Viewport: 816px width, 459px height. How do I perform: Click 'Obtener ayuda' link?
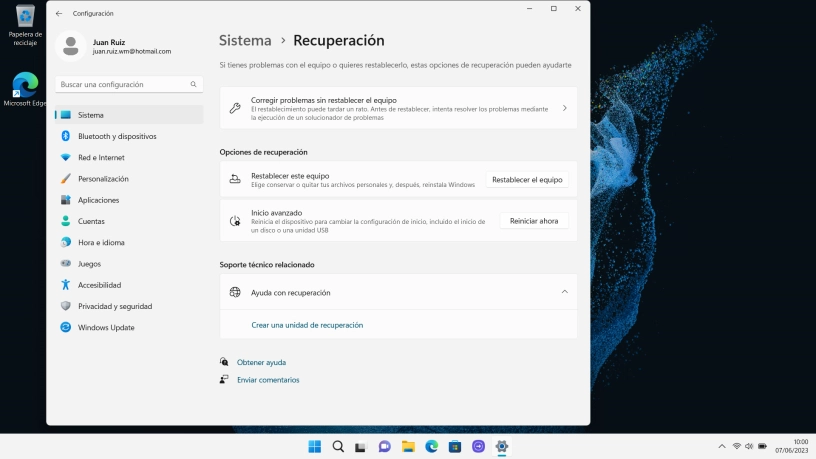click(x=261, y=362)
